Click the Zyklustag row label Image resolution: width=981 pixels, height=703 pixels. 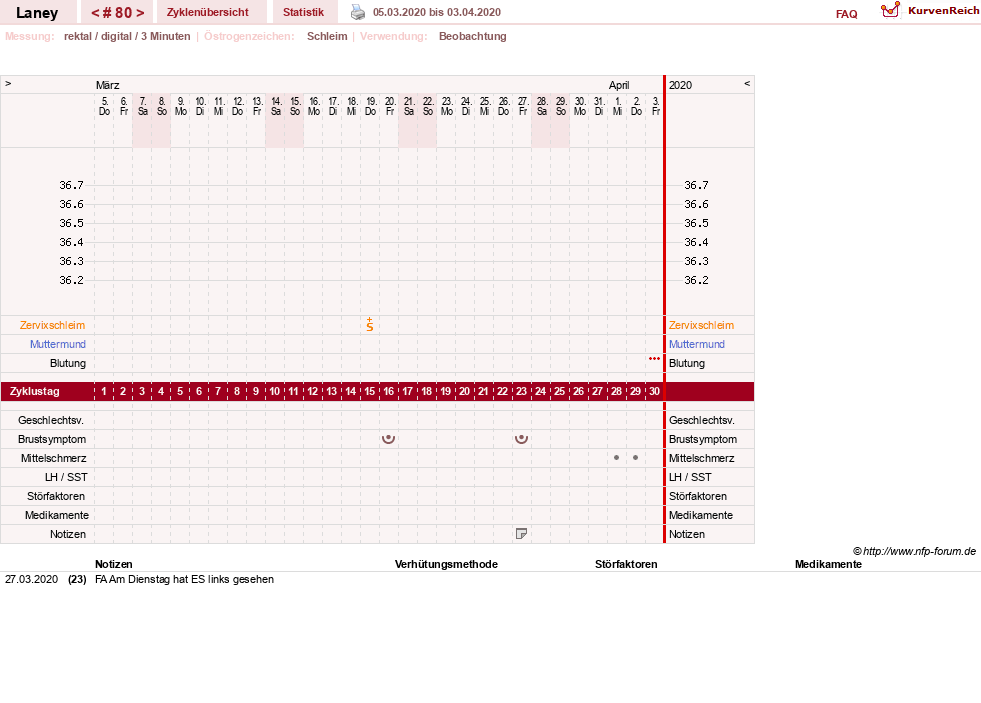pos(34,392)
